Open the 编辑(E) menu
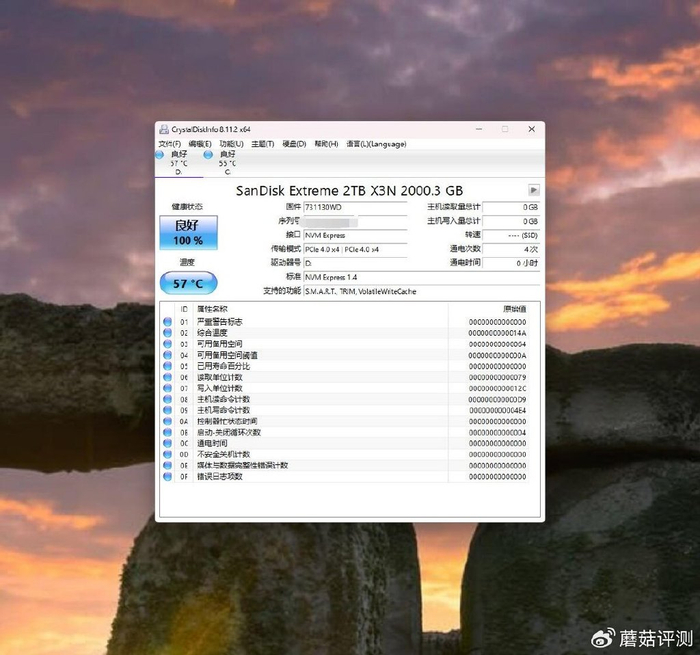Viewport: 700px width, 655px height. [200, 144]
